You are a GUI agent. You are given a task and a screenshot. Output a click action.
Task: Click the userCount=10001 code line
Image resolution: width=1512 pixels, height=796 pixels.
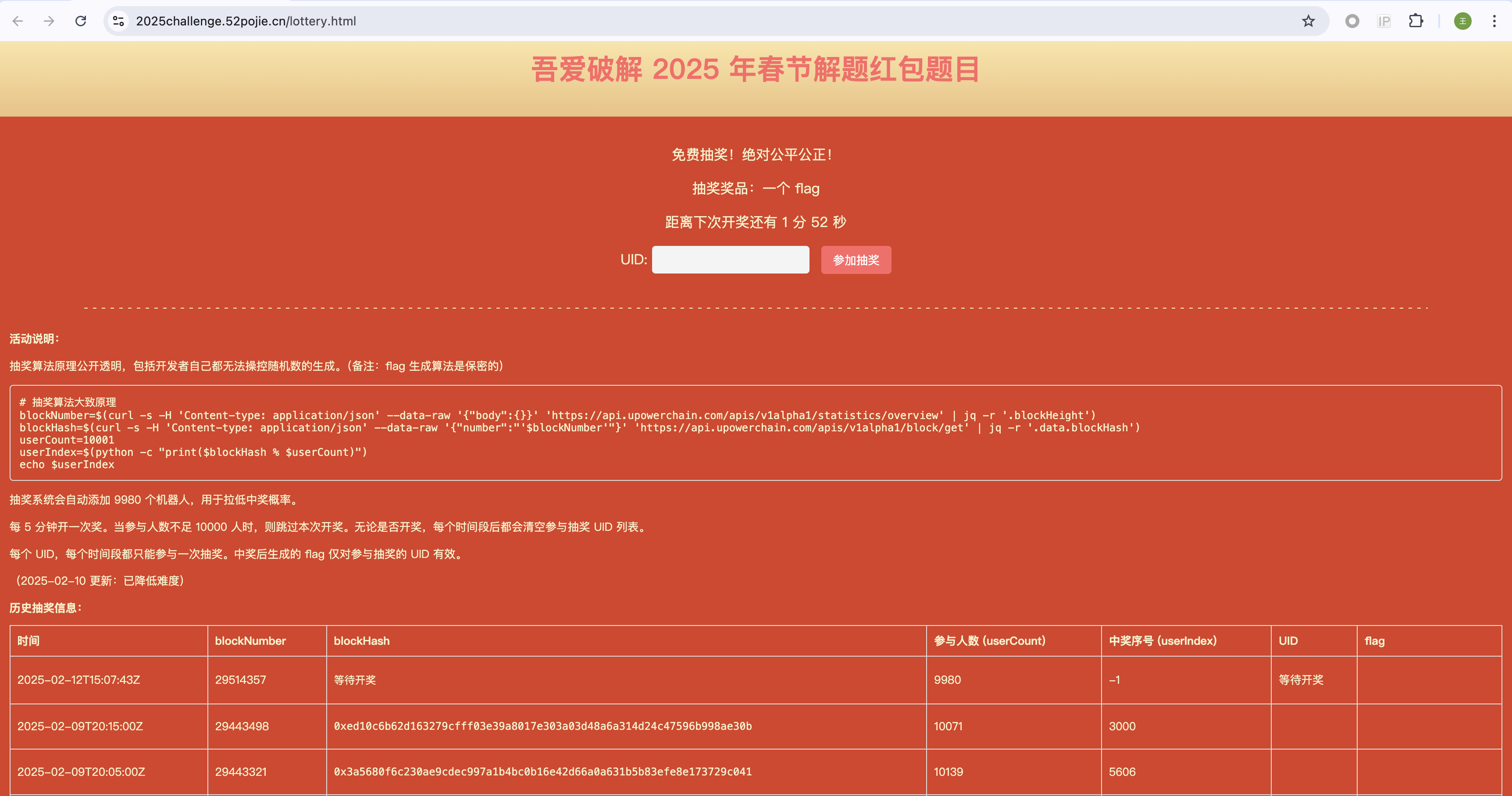point(67,440)
